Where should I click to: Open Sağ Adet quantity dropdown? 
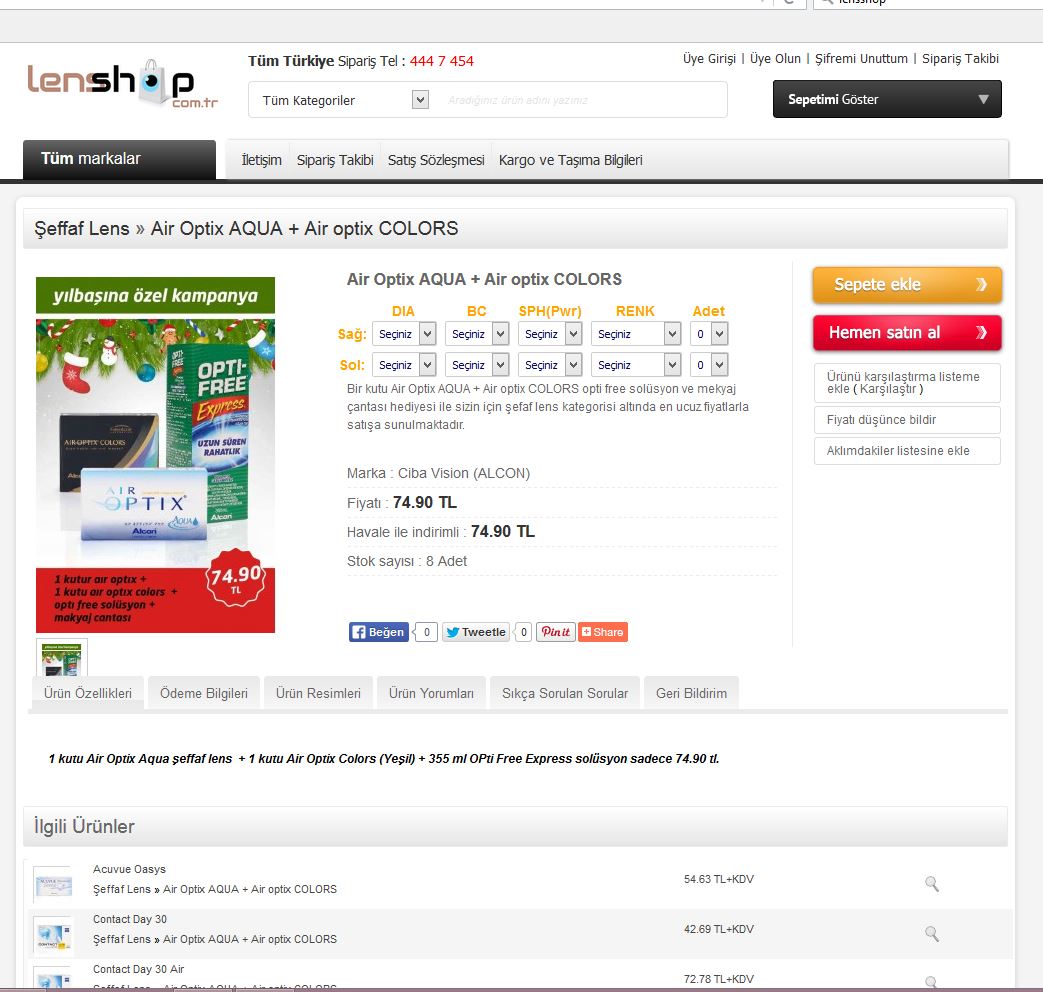point(709,334)
